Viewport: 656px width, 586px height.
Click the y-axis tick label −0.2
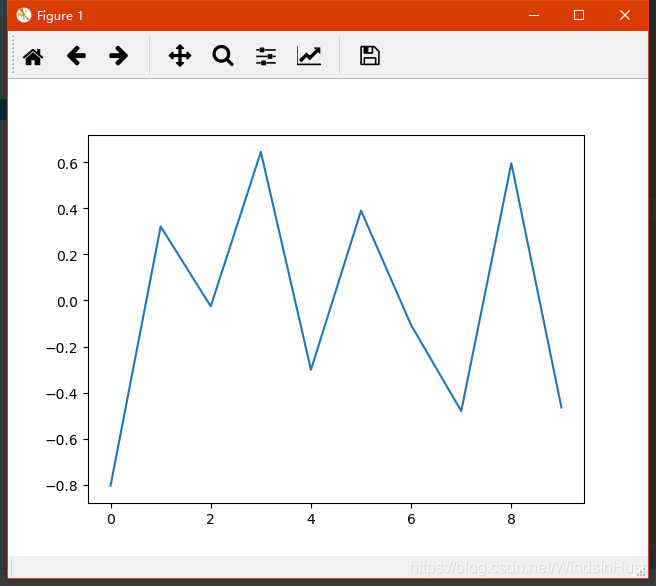click(x=62, y=348)
